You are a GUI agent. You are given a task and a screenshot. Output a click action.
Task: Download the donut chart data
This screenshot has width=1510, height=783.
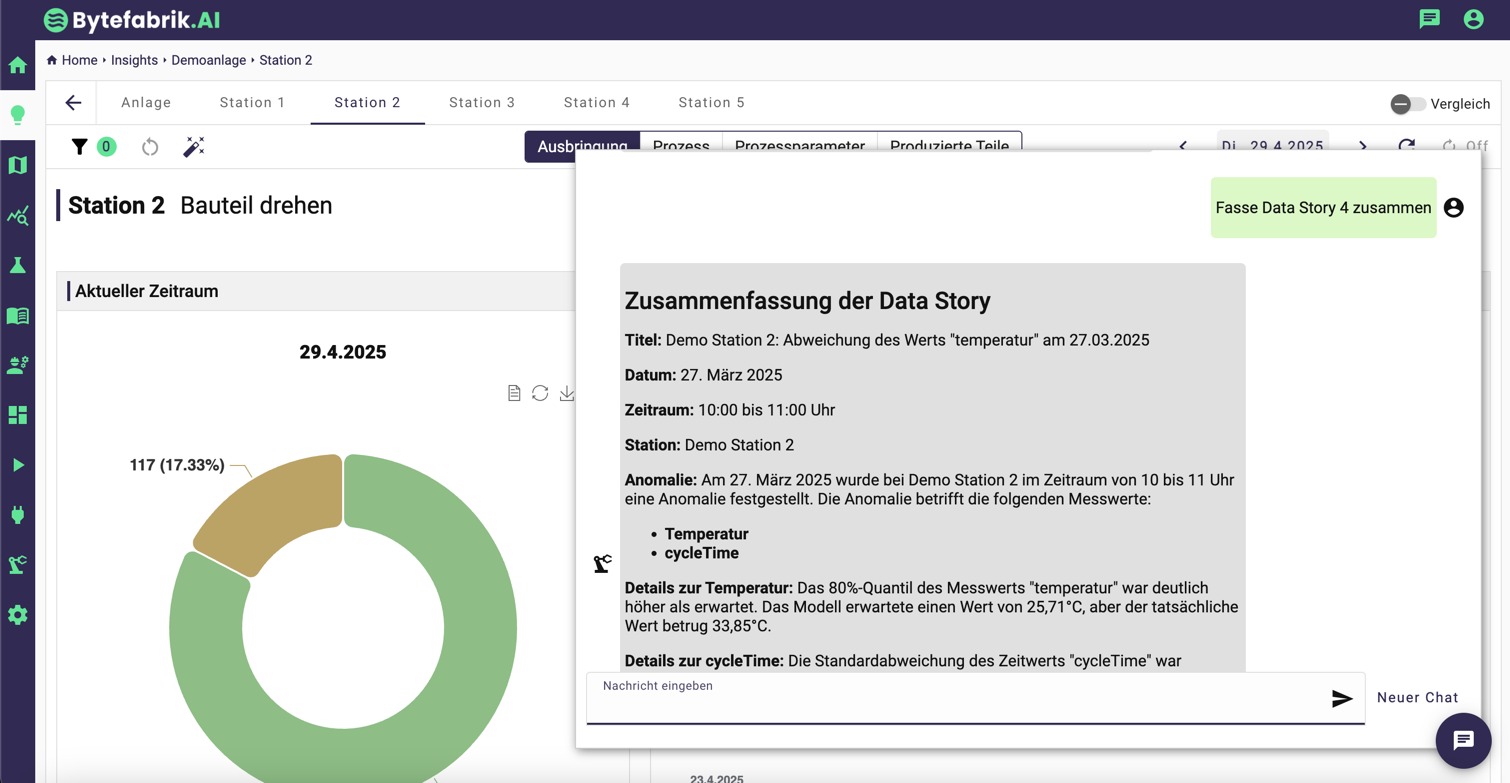[567, 393]
